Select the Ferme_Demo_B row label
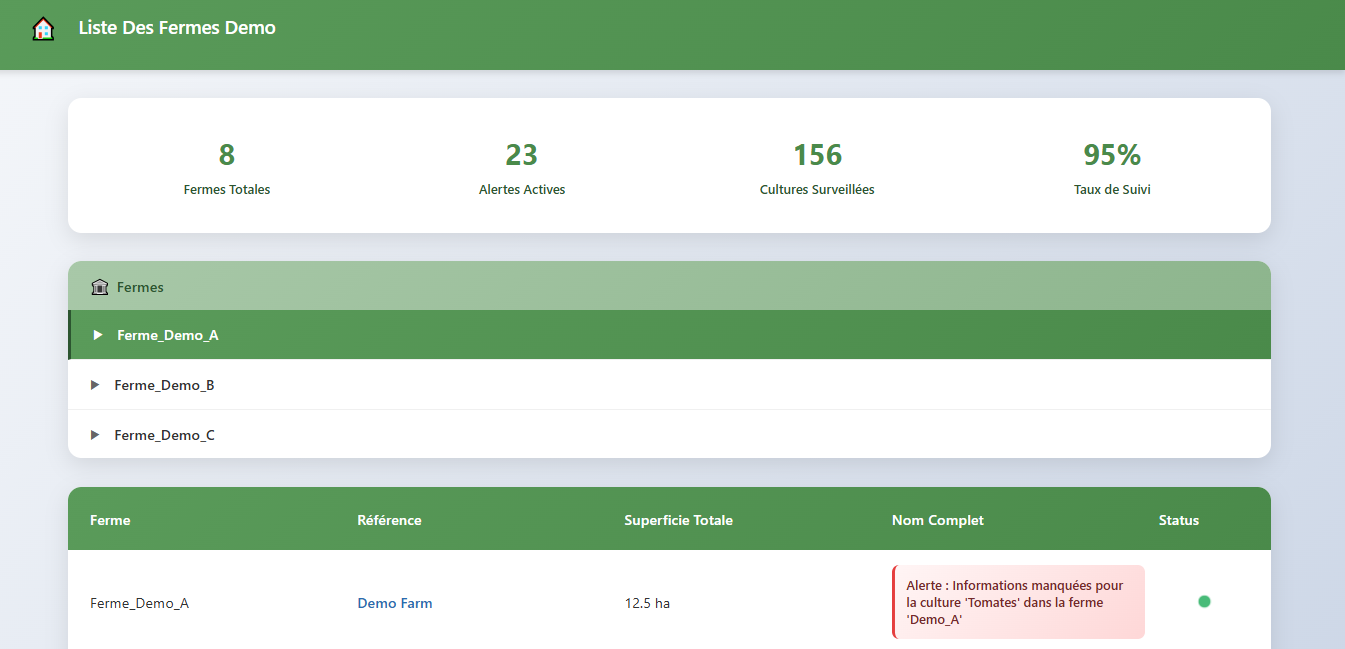This screenshot has height=649, width=1345. [164, 385]
